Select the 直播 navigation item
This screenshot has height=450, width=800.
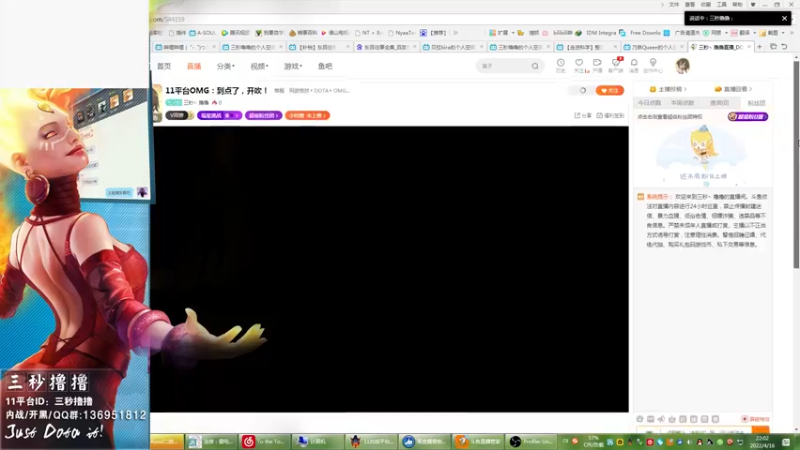pos(194,66)
